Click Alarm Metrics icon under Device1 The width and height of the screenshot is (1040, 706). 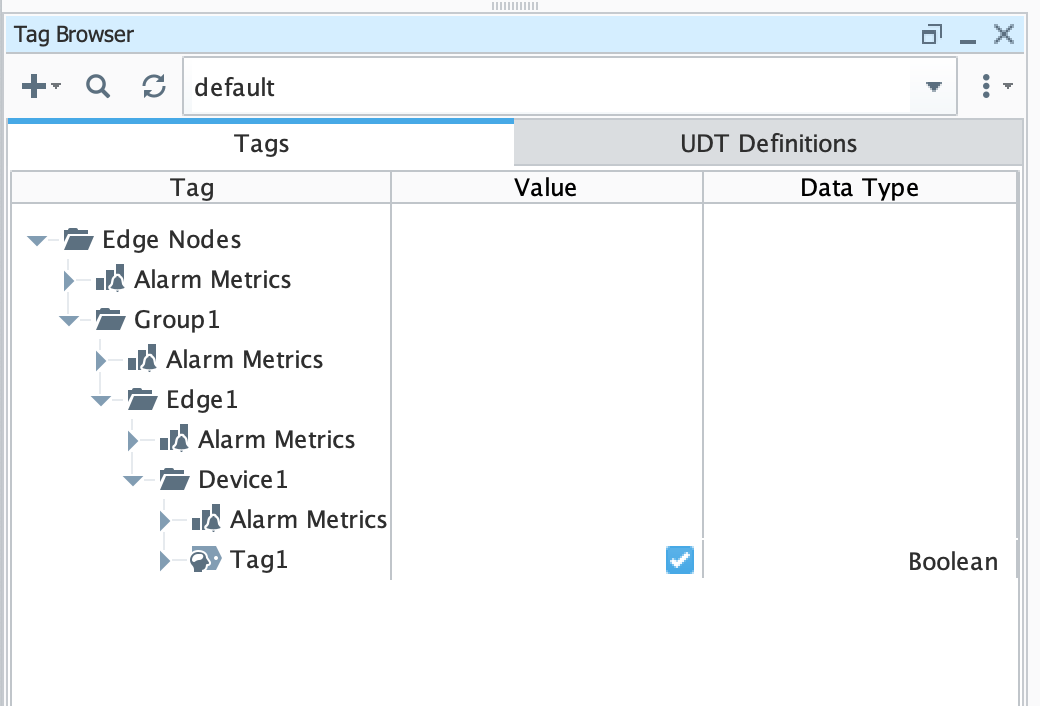[206, 520]
